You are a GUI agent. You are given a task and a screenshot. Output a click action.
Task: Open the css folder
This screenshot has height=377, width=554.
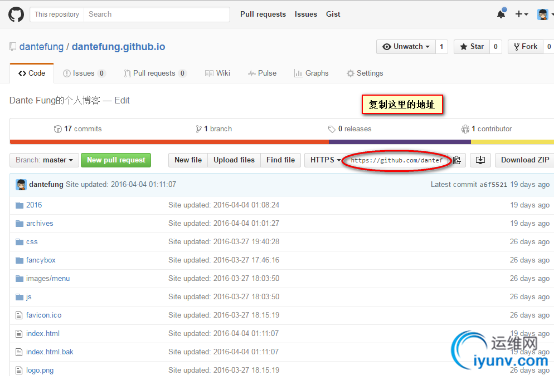coord(32,242)
